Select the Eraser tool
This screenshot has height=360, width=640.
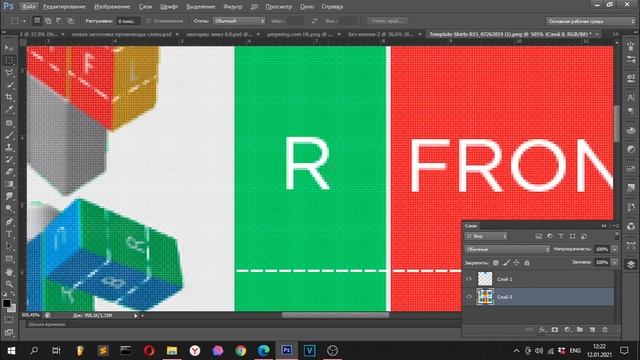[x=9, y=171]
